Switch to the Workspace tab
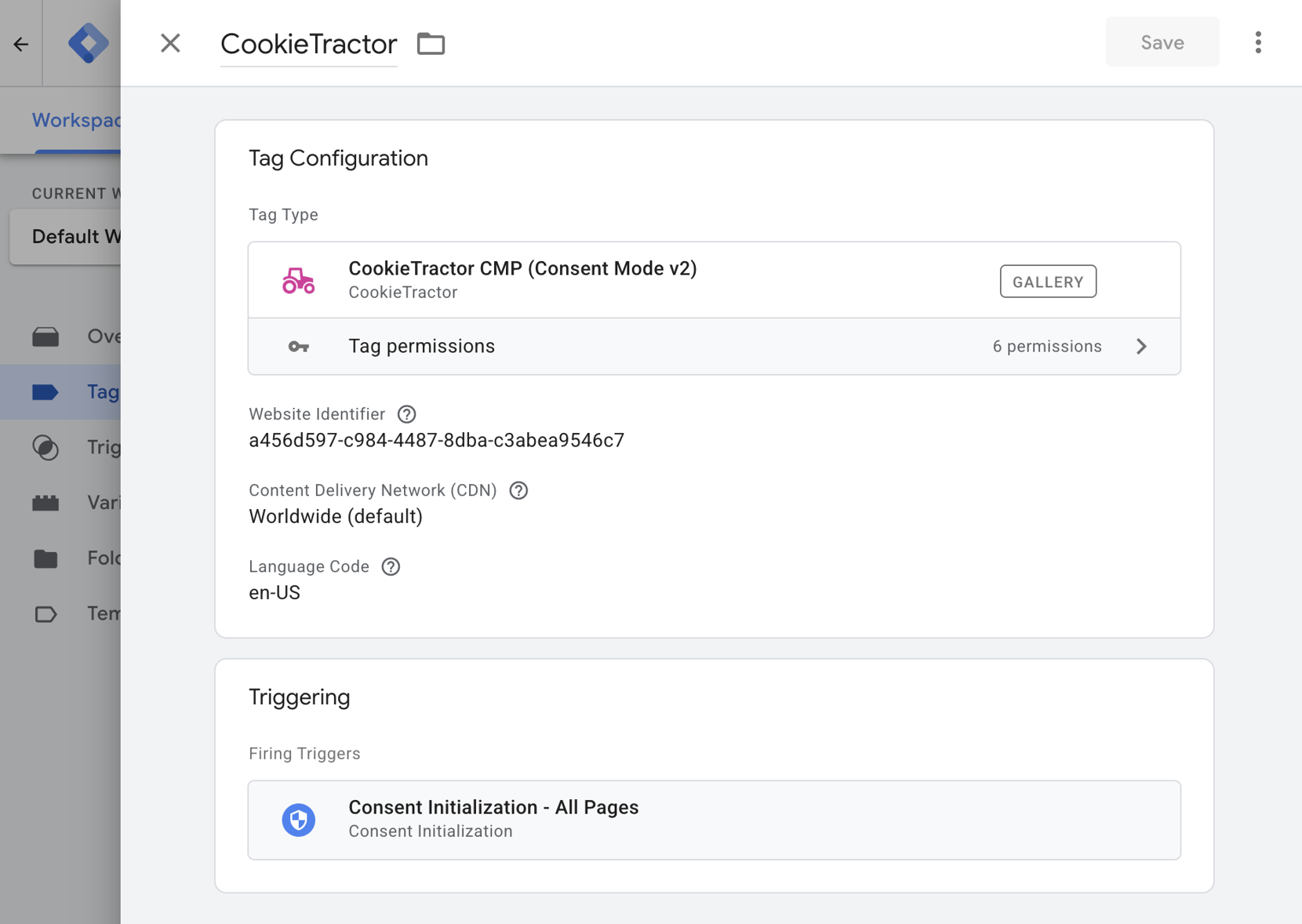This screenshot has height=924, width=1302. tap(75, 120)
